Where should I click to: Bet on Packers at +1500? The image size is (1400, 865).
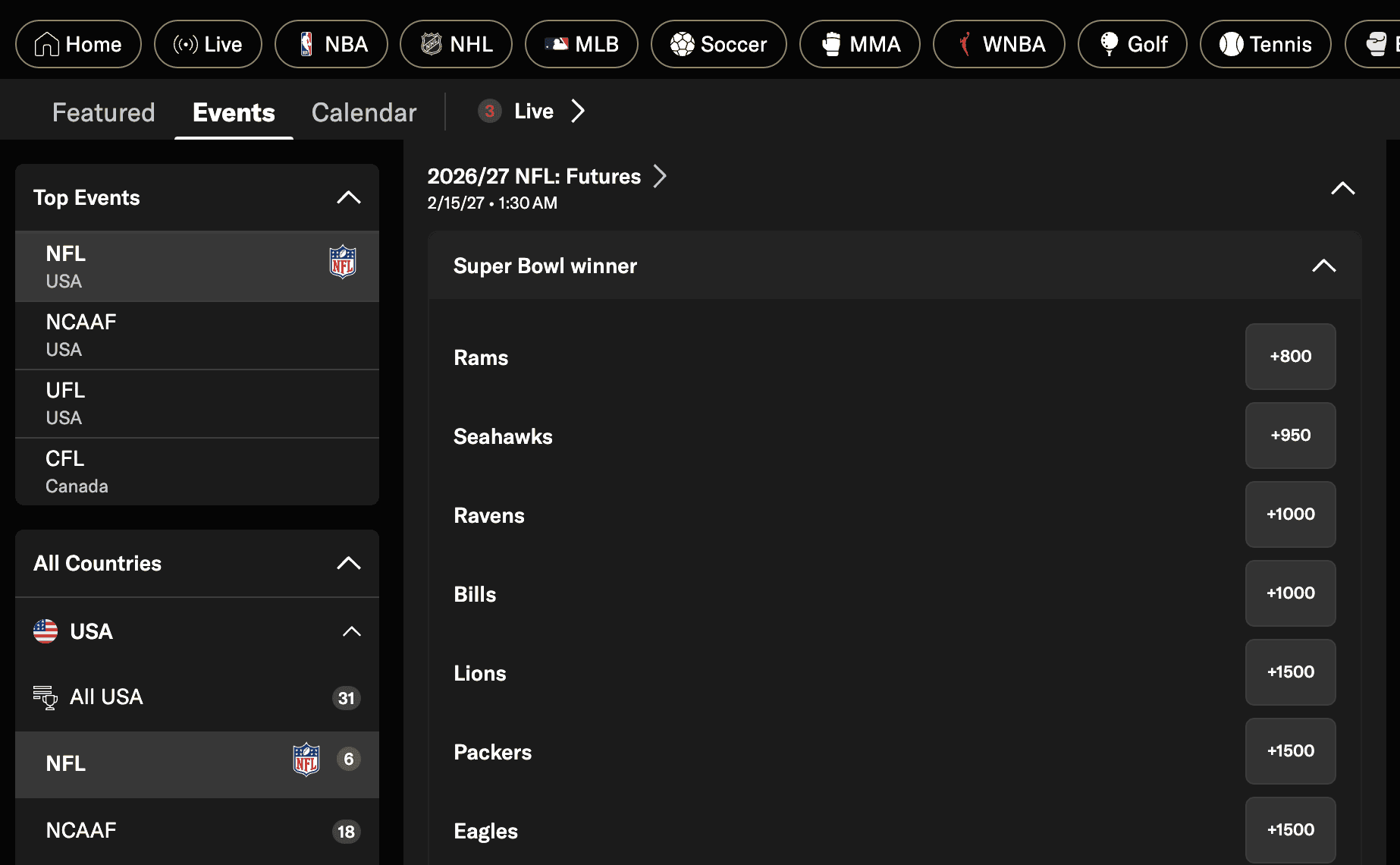(x=1291, y=751)
